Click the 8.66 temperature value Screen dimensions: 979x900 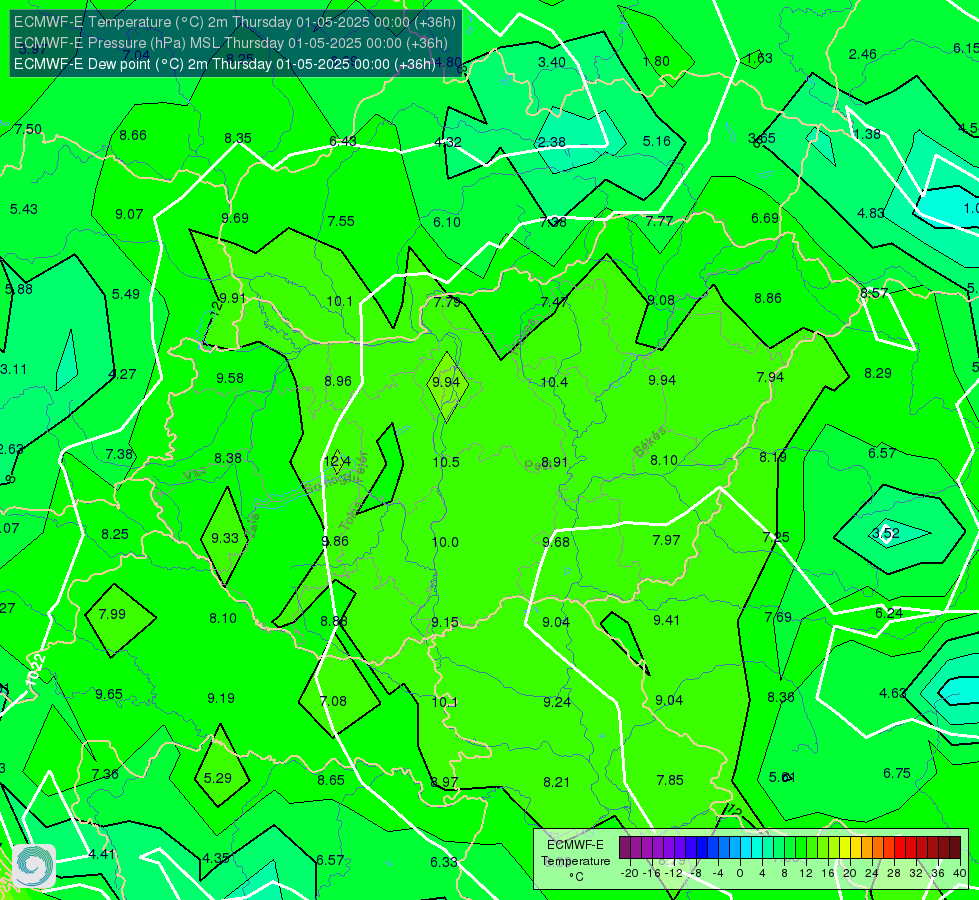click(x=133, y=136)
